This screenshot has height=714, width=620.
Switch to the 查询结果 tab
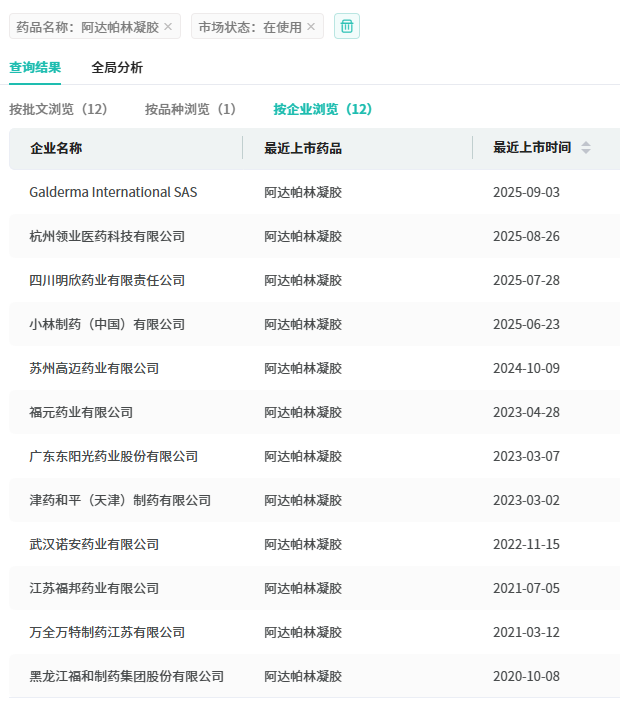coord(35,67)
